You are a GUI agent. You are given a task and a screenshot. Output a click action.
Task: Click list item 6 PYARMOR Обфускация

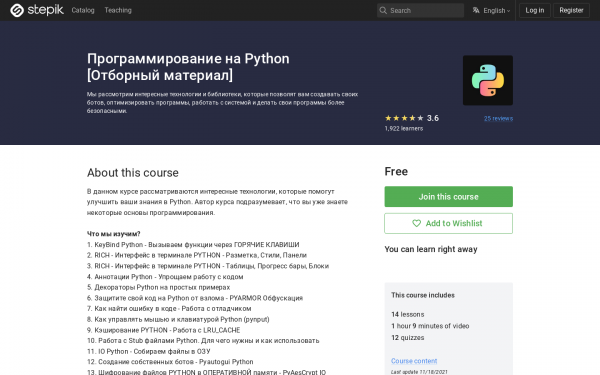(x=195, y=298)
